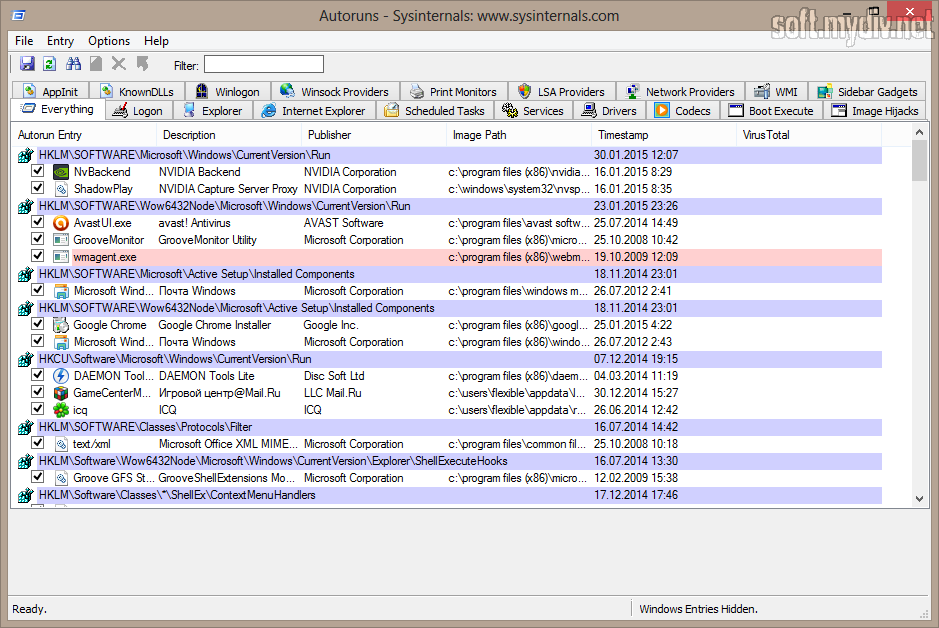The image size is (939, 628).
Task: Uncheck the ShadowPlay entry checkbox
Action: coord(38,188)
